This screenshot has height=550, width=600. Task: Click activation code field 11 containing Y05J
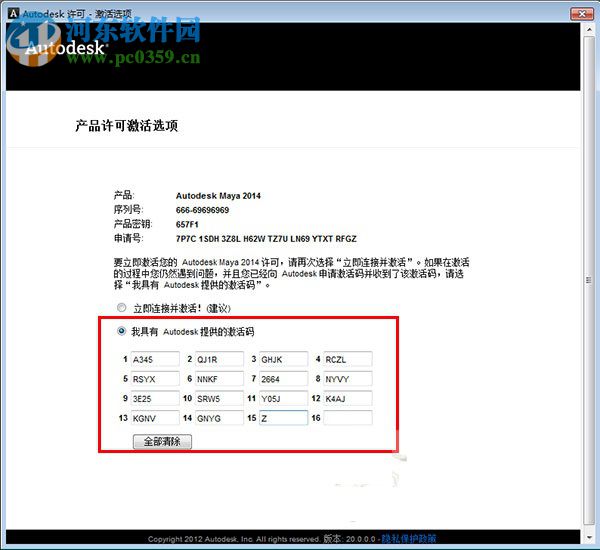[x=284, y=398]
